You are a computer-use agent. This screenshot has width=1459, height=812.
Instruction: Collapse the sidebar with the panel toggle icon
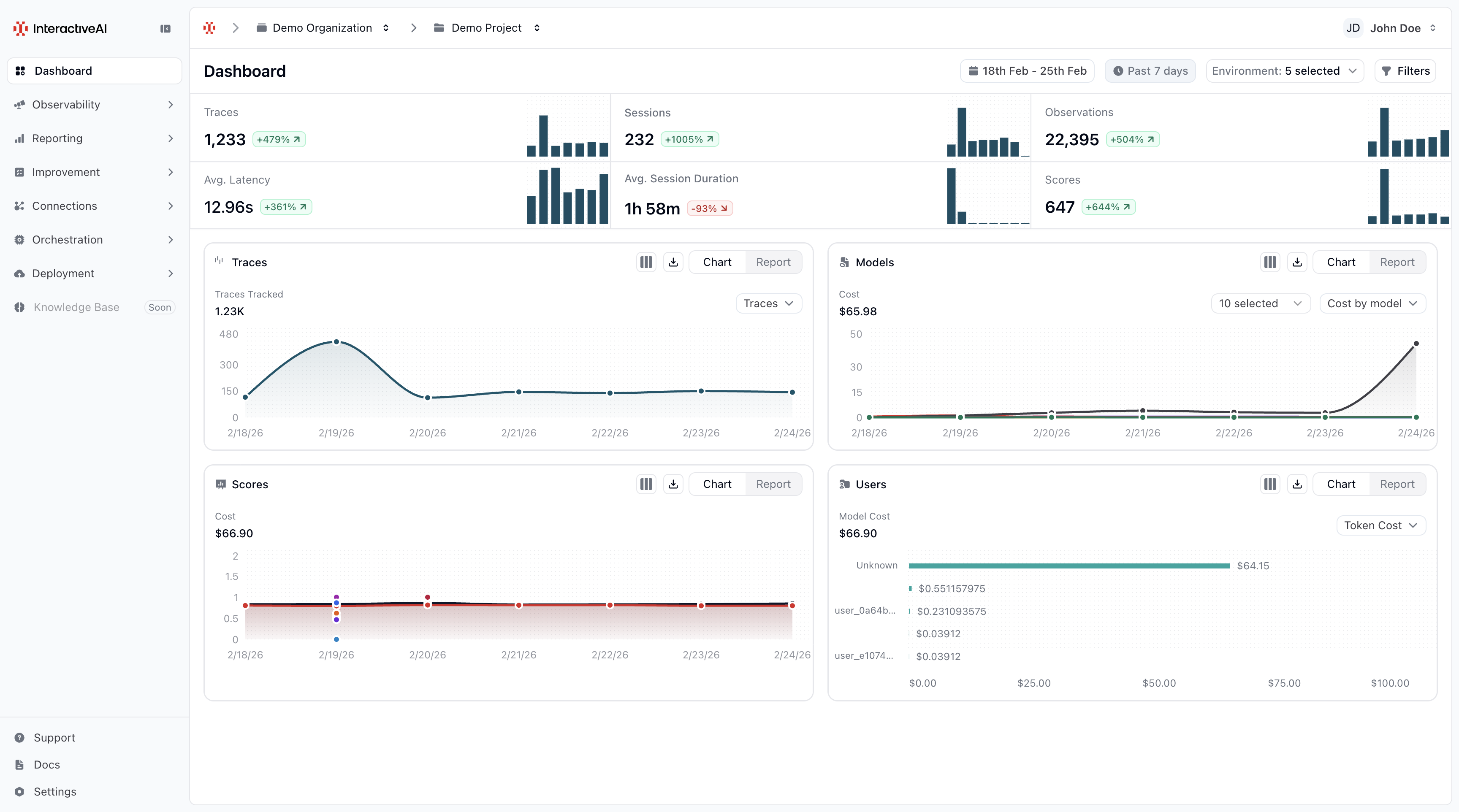coord(165,28)
